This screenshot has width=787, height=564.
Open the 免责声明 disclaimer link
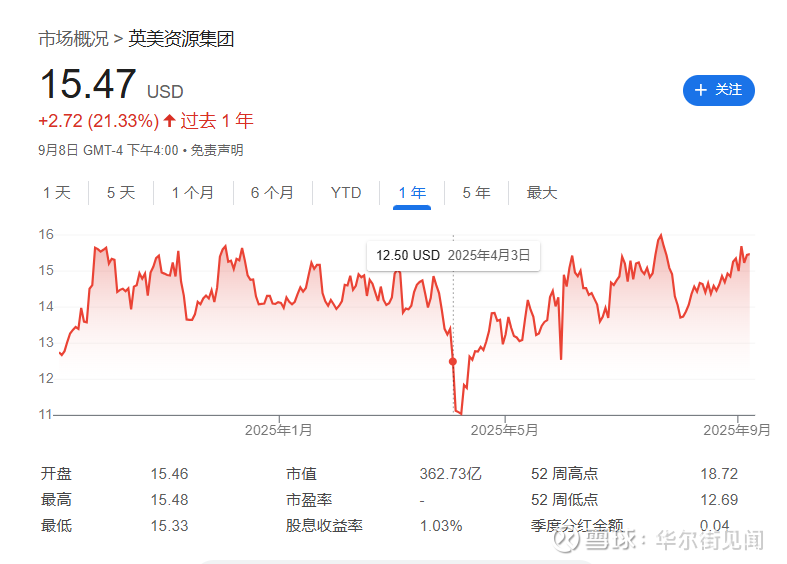click(x=217, y=150)
